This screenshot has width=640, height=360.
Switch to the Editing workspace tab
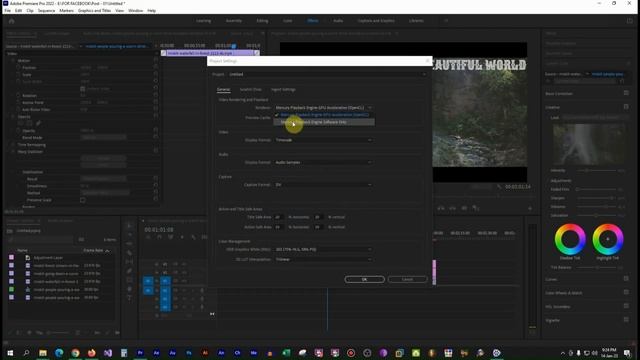(262, 21)
